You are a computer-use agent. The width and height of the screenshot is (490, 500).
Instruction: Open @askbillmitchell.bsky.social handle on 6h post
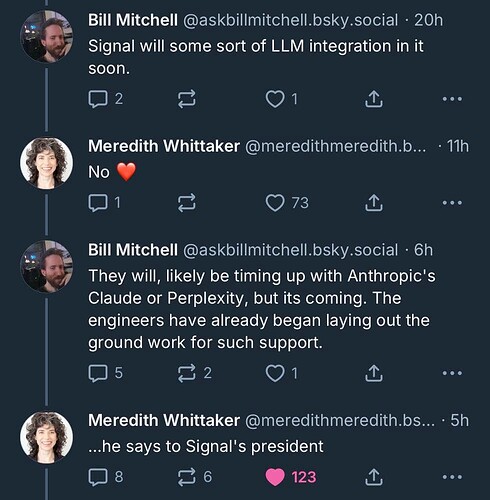(290, 250)
